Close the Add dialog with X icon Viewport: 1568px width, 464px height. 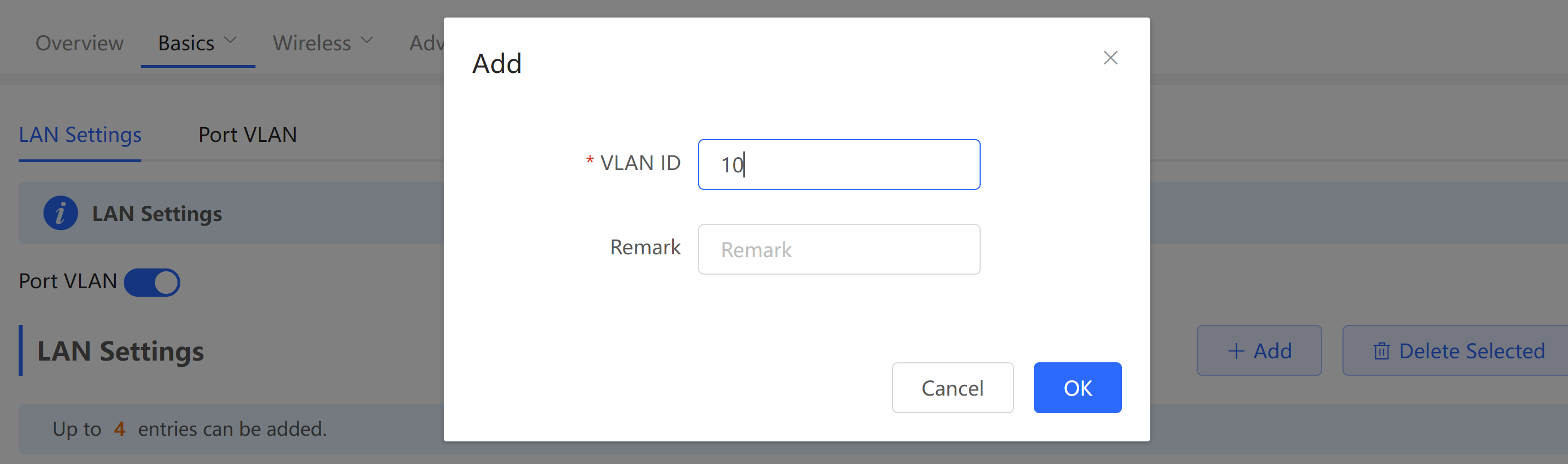tap(1110, 58)
